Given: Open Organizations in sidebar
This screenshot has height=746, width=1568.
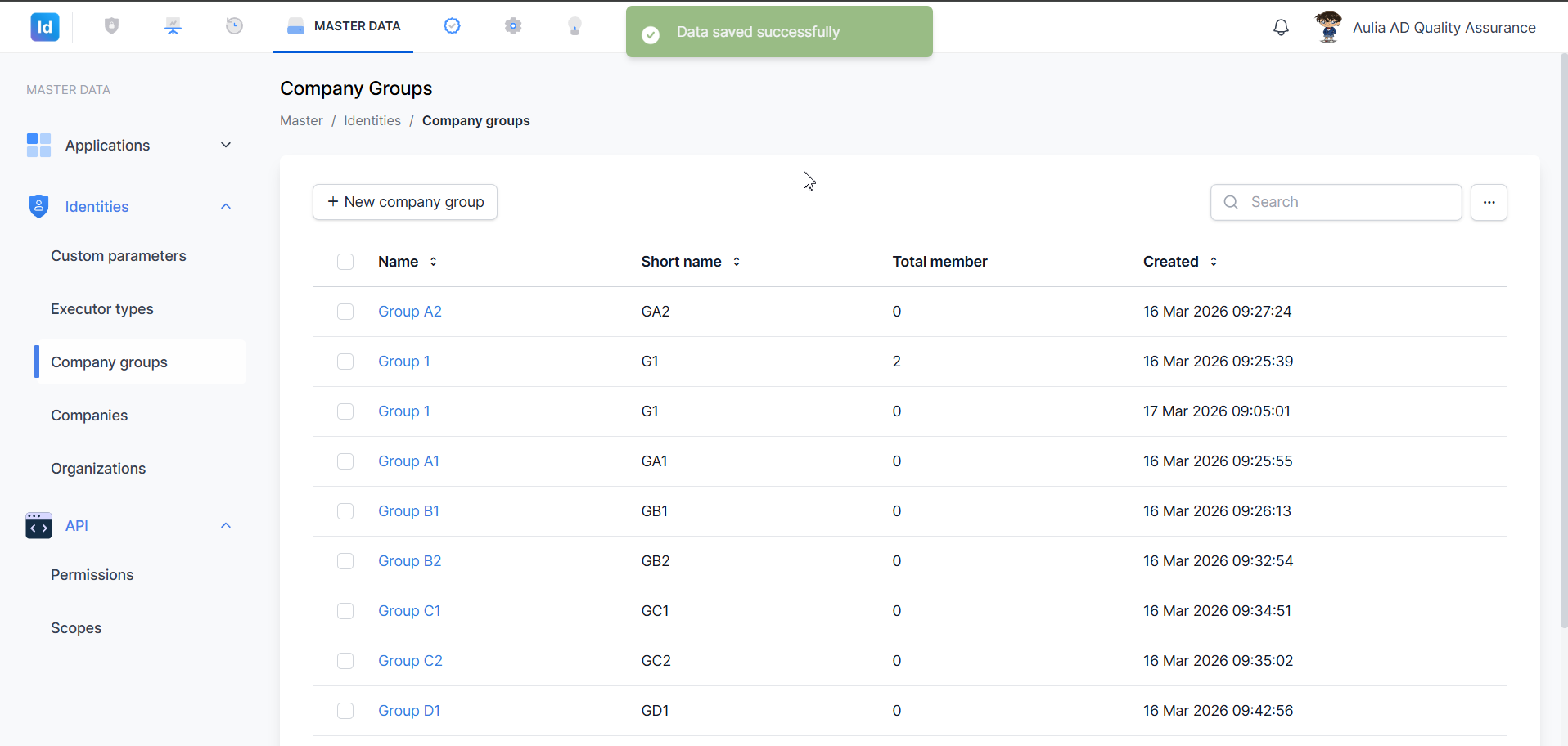Looking at the screenshot, I should 98,469.
